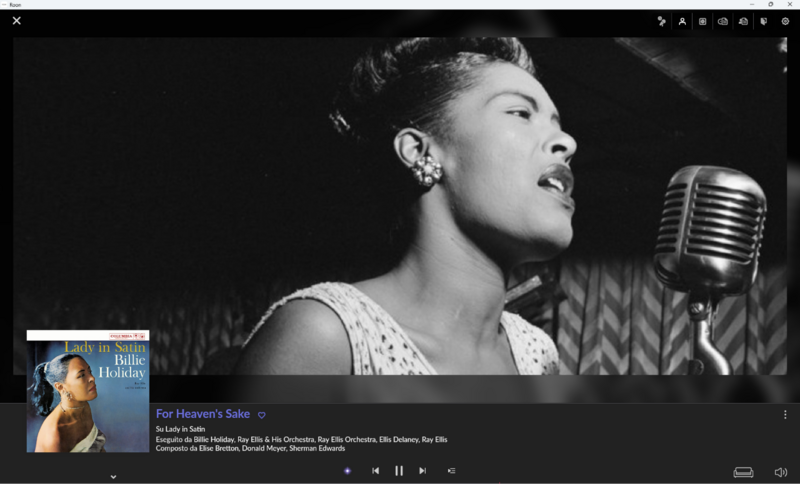Toggle the heart favorite for For Heaven's Sake
Image resolution: width=800 pixels, height=484 pixels.
click(x=262, y=415)
